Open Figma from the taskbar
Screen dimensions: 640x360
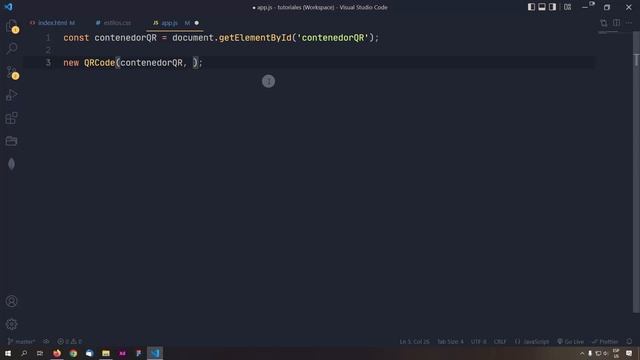(x=138, y=353)
